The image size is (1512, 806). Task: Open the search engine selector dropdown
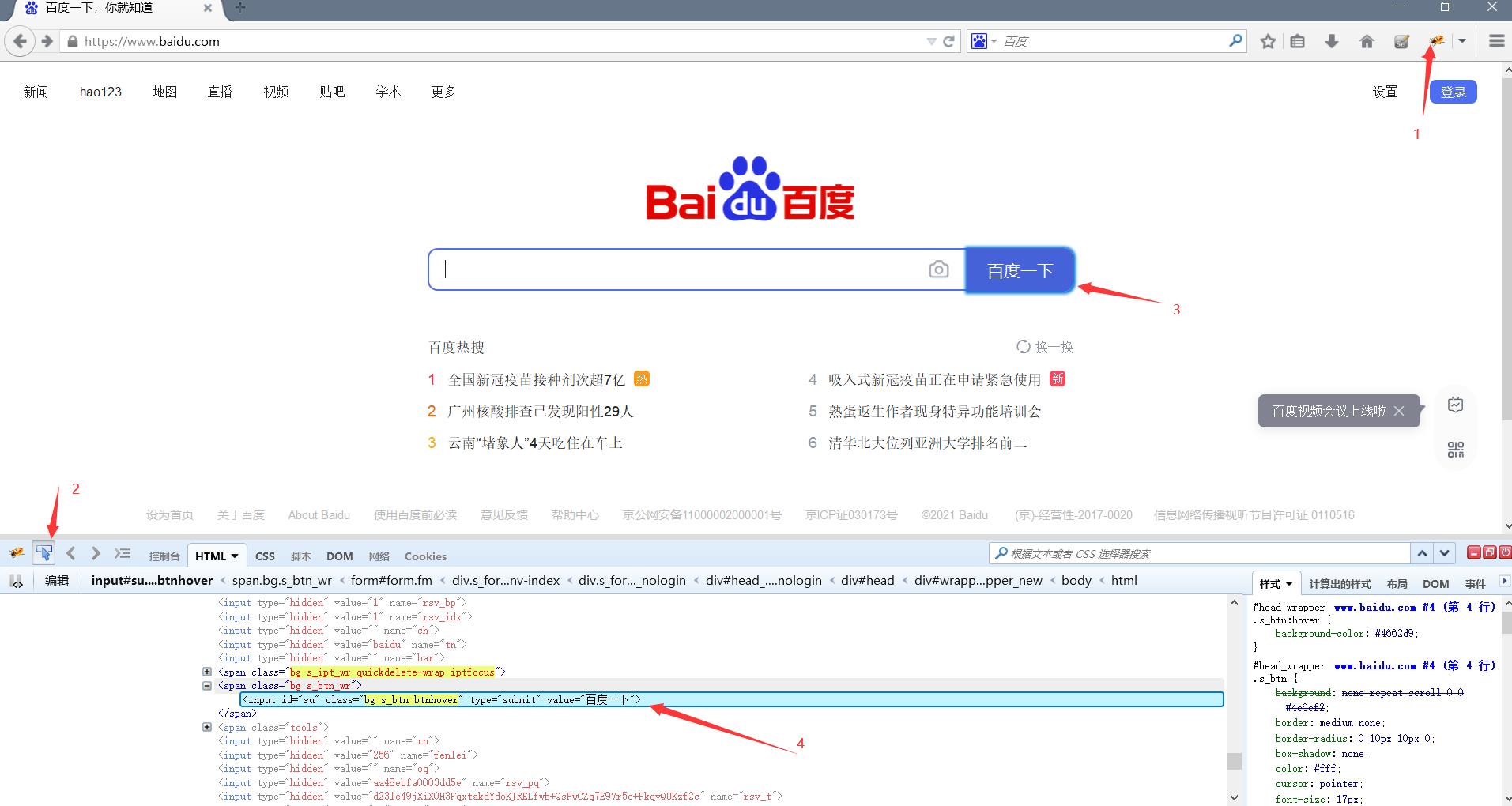(x=994, y=41)
